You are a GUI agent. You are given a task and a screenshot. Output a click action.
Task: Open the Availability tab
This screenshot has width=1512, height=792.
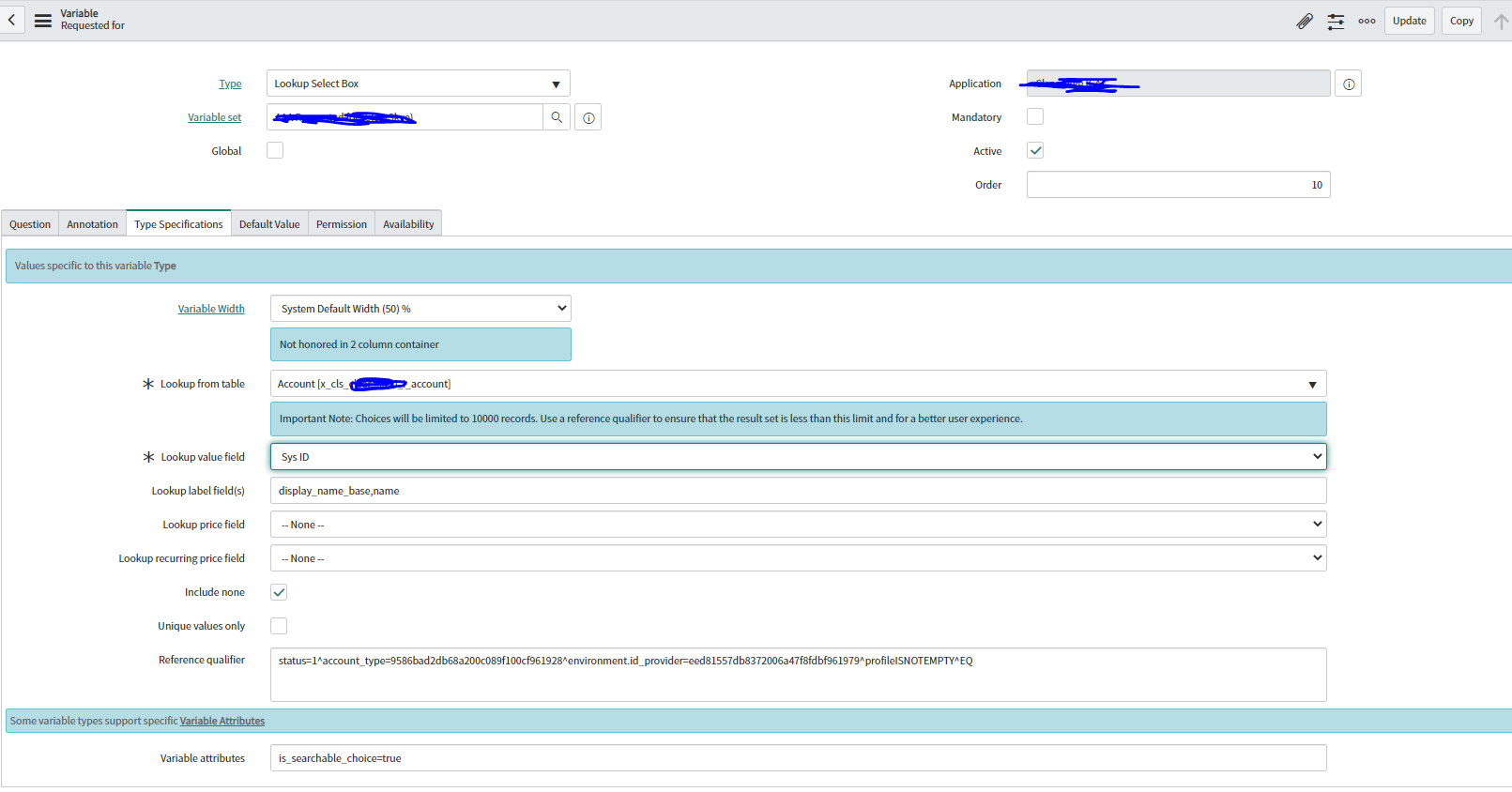pyautogui.click(x=408, y=224)
